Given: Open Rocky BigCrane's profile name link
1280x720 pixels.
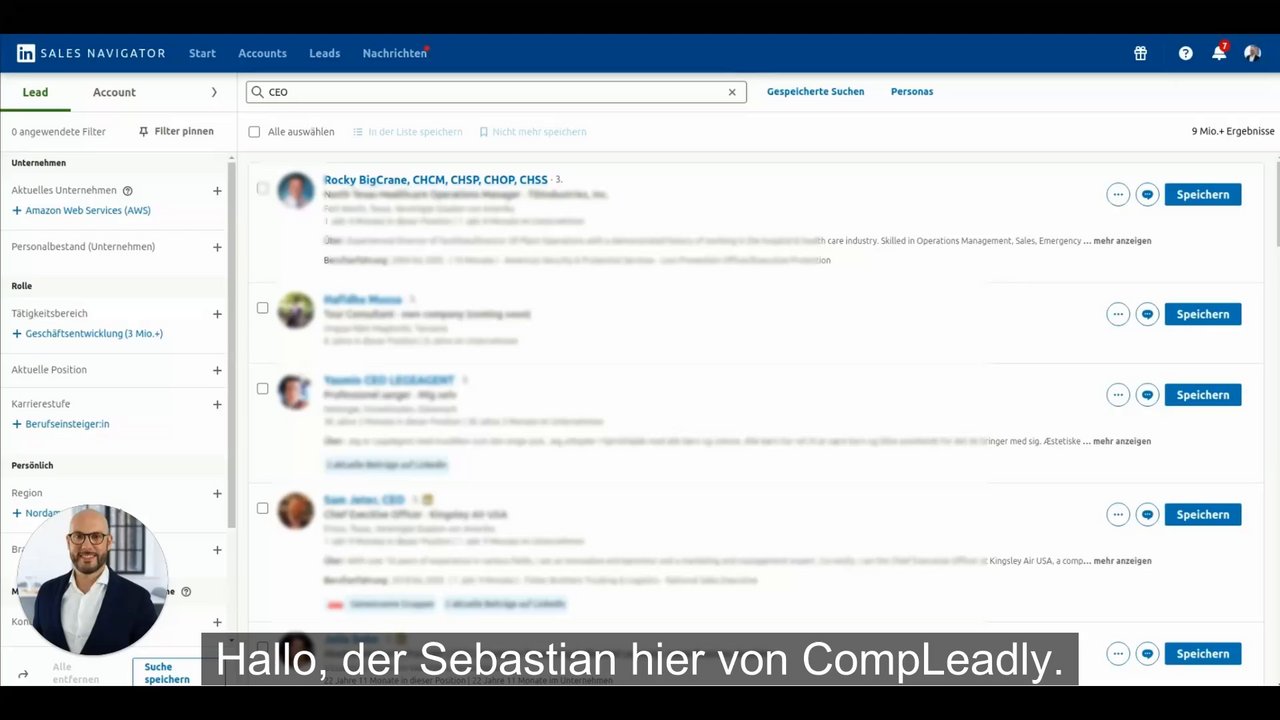Looking at the screenshot, I should pos(436,180).
